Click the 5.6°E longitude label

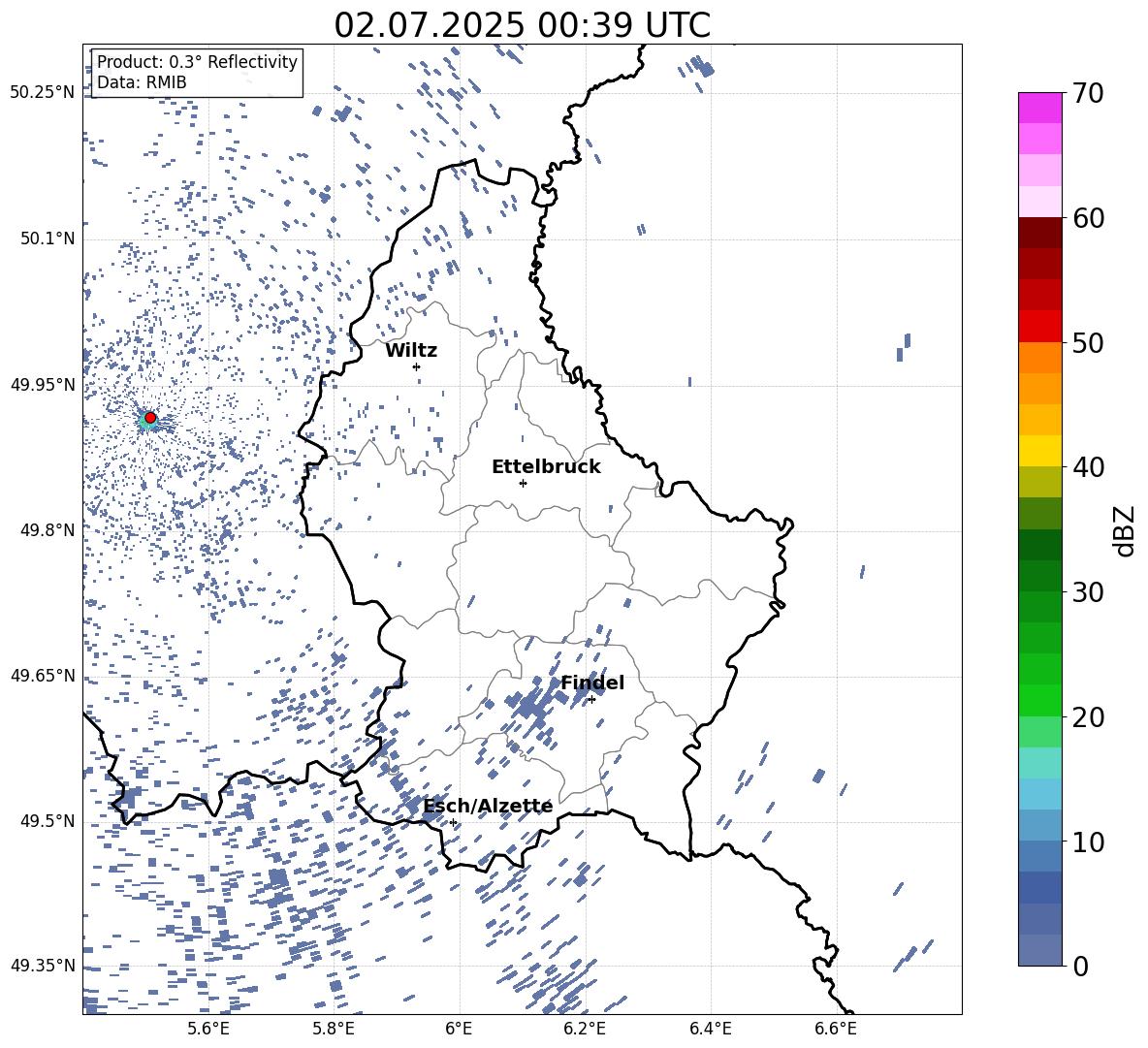[208, 1029]
